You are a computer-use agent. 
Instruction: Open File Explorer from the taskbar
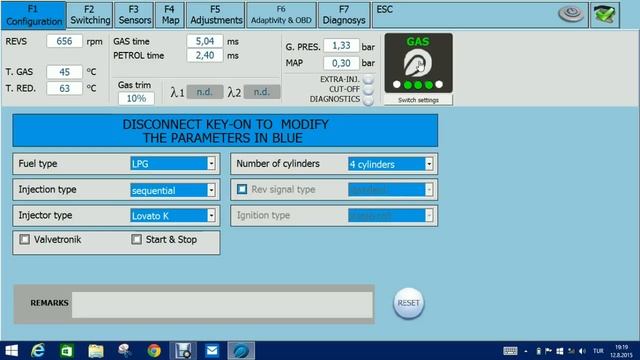pyautogui.click(x=96, y=351)
